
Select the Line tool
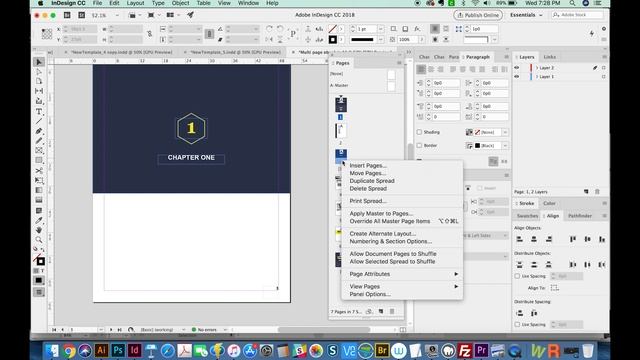point(39,121)
